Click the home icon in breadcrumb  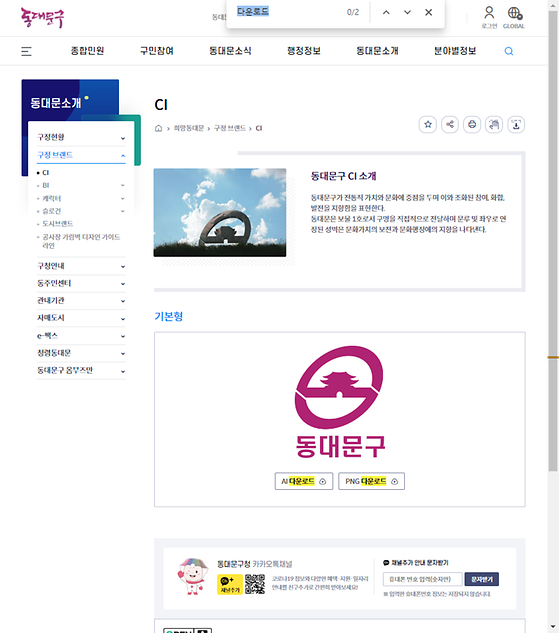(x=158, y=128)
